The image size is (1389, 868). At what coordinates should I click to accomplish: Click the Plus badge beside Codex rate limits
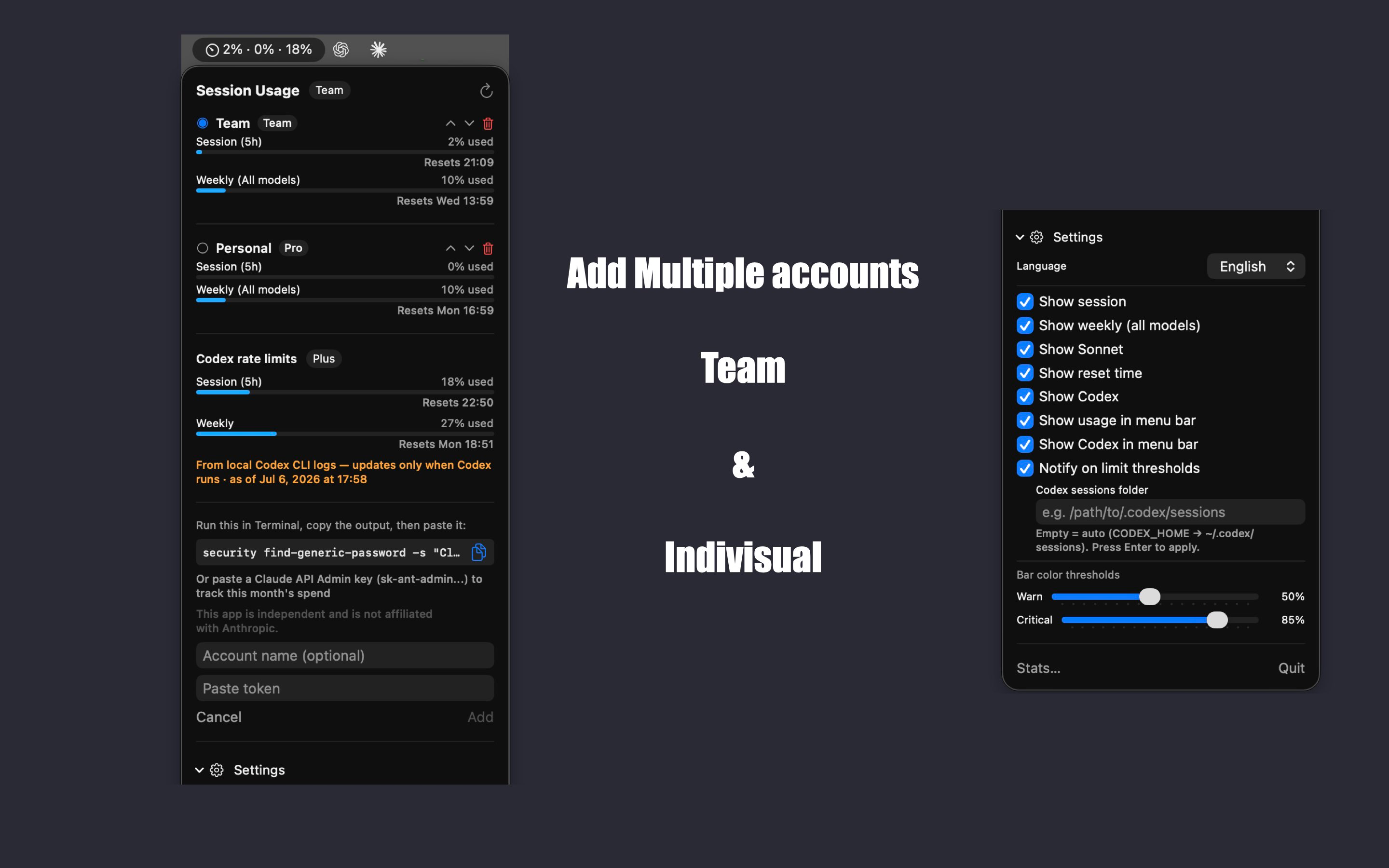(324, 359)
